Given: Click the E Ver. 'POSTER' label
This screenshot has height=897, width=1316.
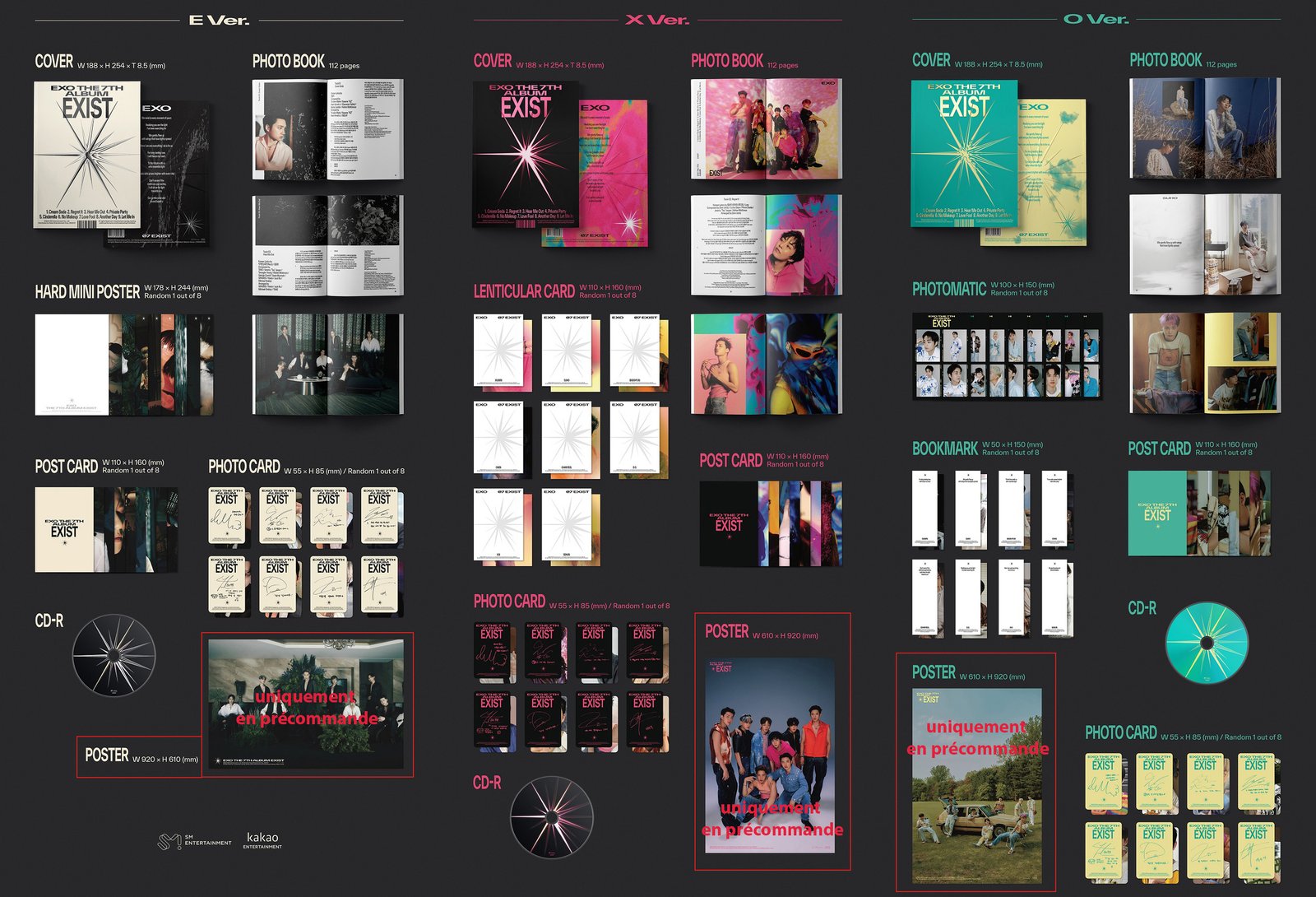Looking at the screenshot, I should (x=107, y=755).
